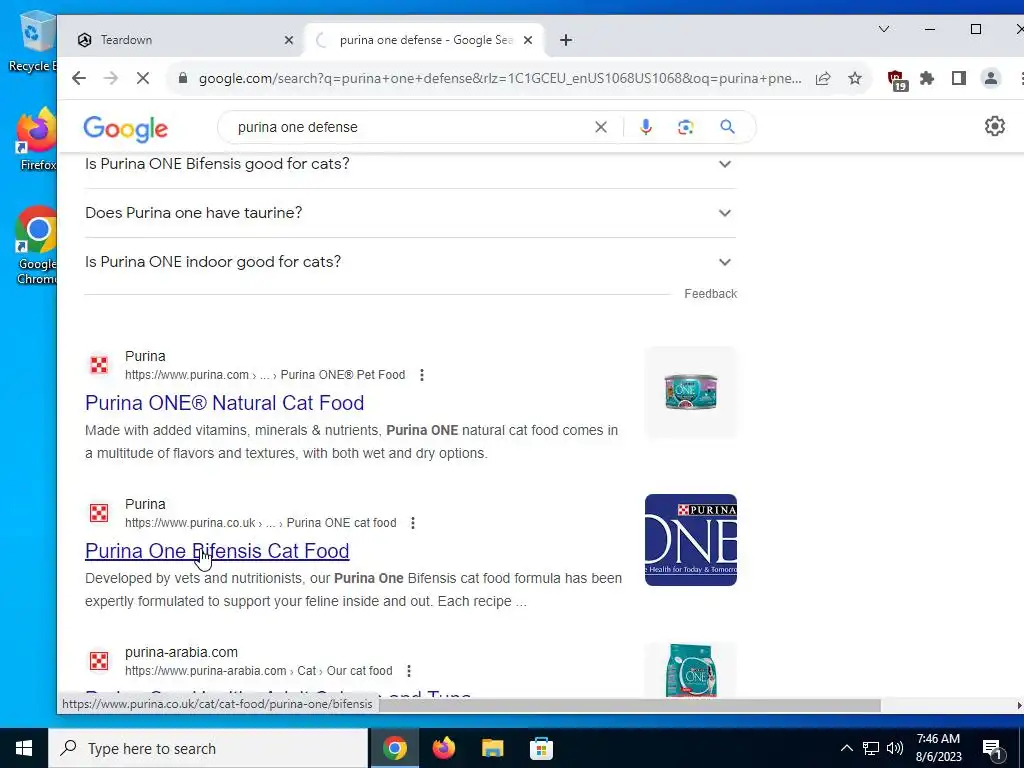
Task: Expand 'Is Purina ONE indoor good for cats?'
Action: [x=410, y=262]
